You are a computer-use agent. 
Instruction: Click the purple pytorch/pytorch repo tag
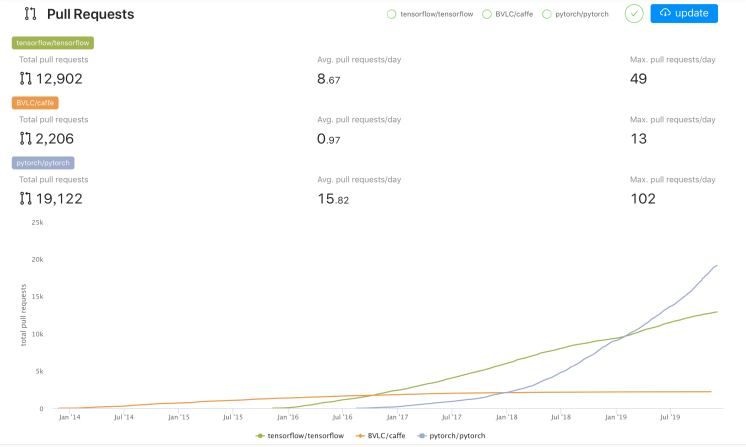pyautogui.click(x=43, y=162)
